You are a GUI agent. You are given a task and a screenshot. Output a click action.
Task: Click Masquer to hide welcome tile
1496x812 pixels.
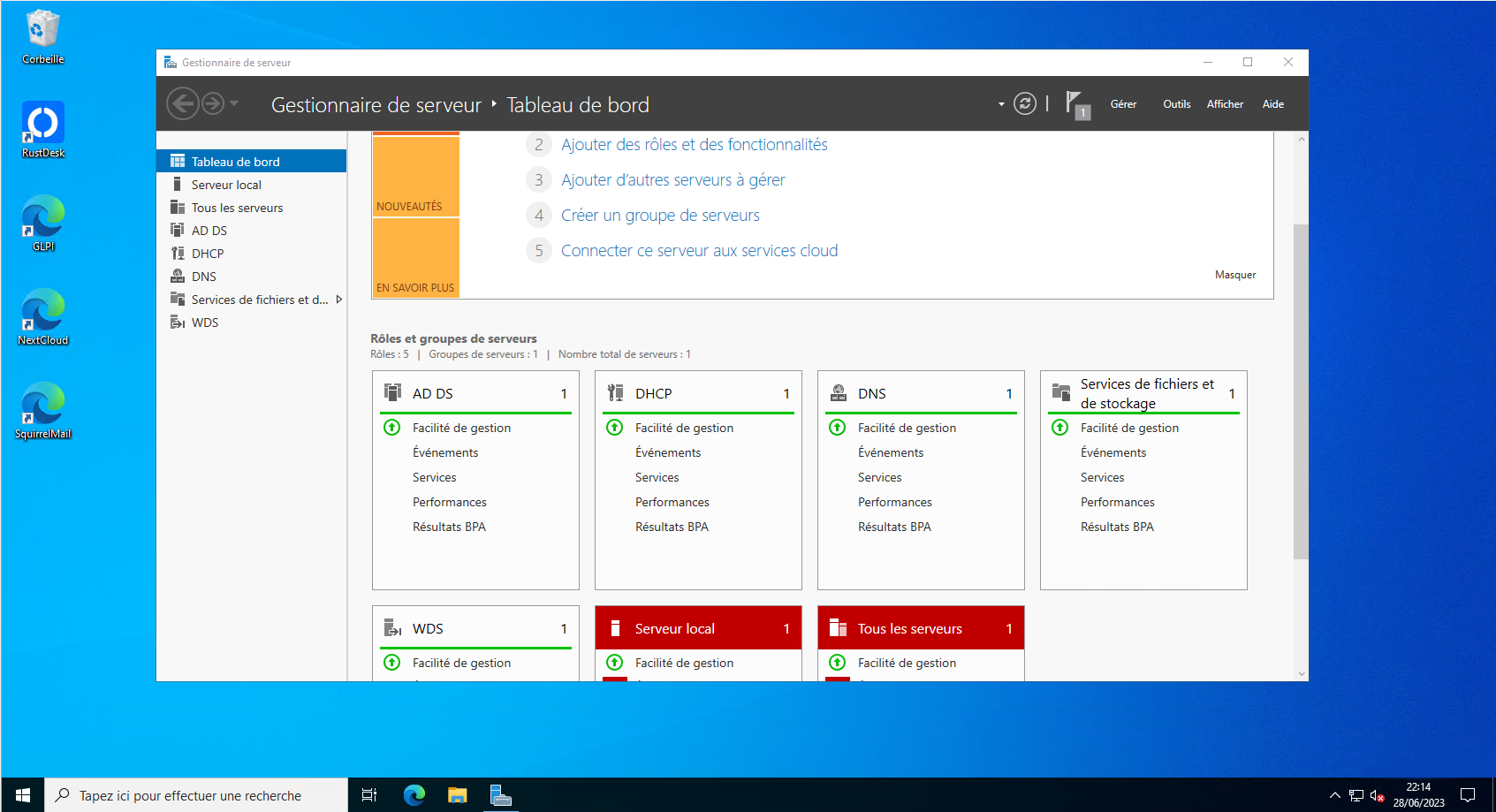pyautogui.click(x=1234, y=275)
